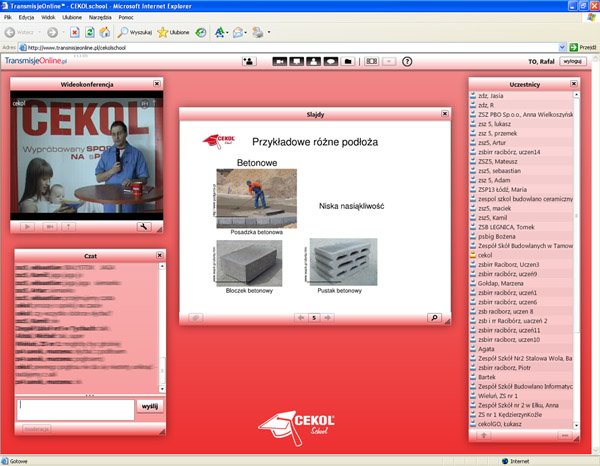Click browser Forward button
Viewport: 600px width, 466px height.
pyautogui.click(x=52, y=33)
